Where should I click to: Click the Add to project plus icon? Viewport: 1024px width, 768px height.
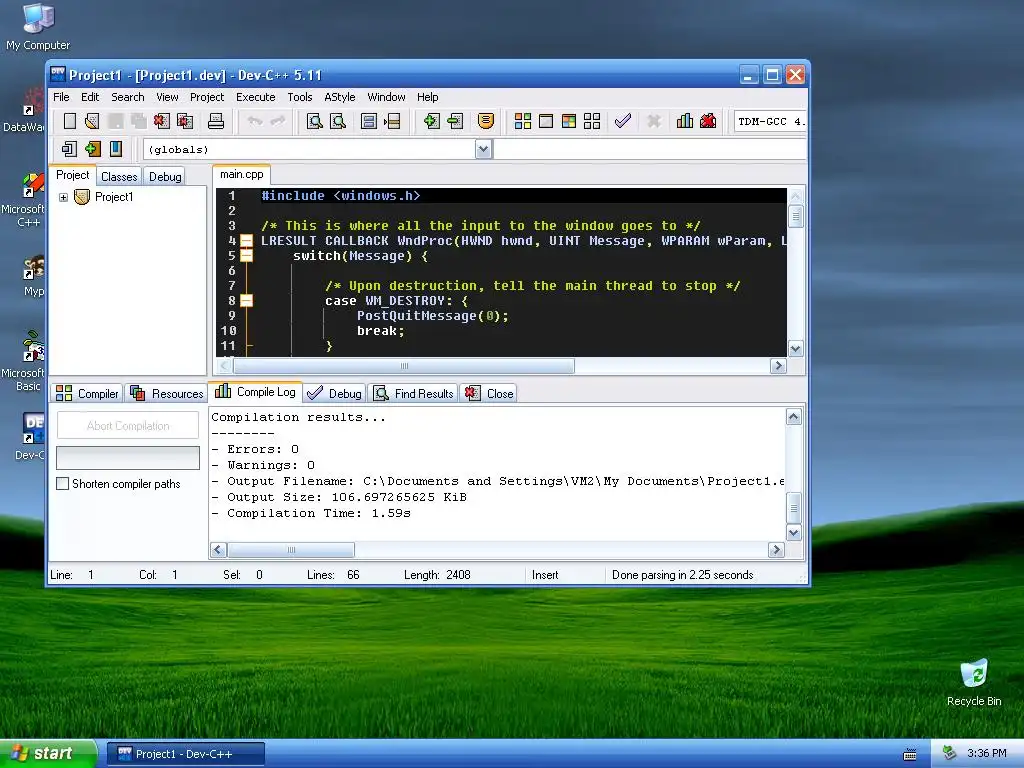coord(431,121)
